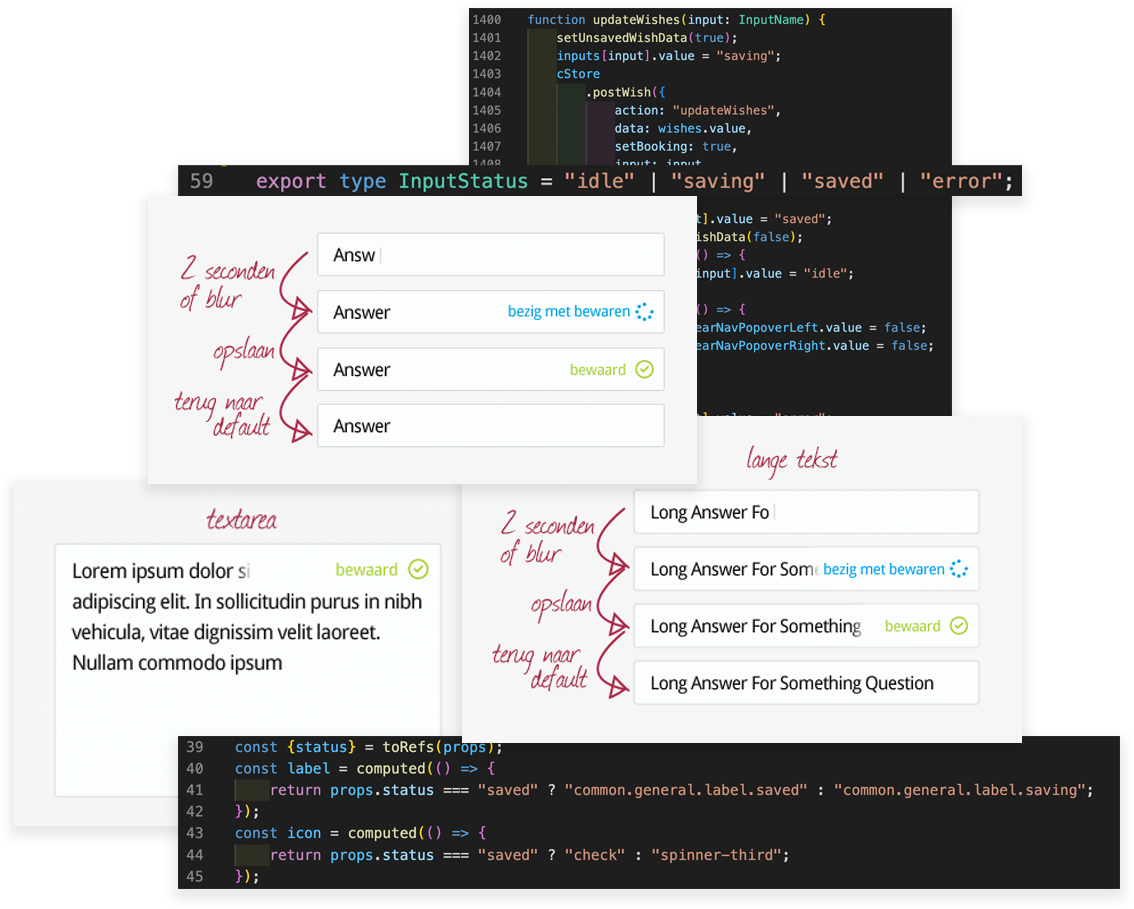Image resolution: width=1134 pixels, height=909 pixels.
Task: Click 'earNavPopoverRight.value = false;' code line
Action: coord(815,346)
